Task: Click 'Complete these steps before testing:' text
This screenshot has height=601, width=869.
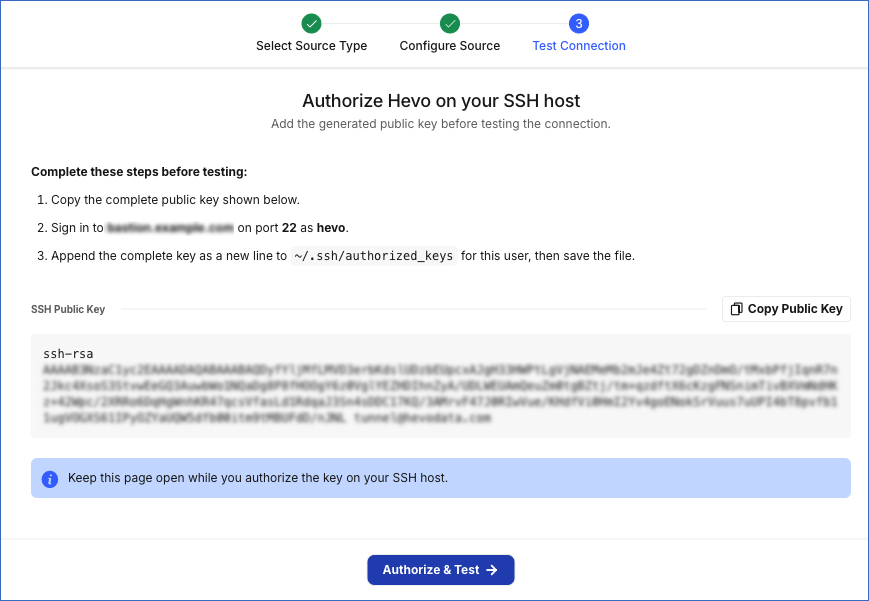Action: (x=139, y=172)
